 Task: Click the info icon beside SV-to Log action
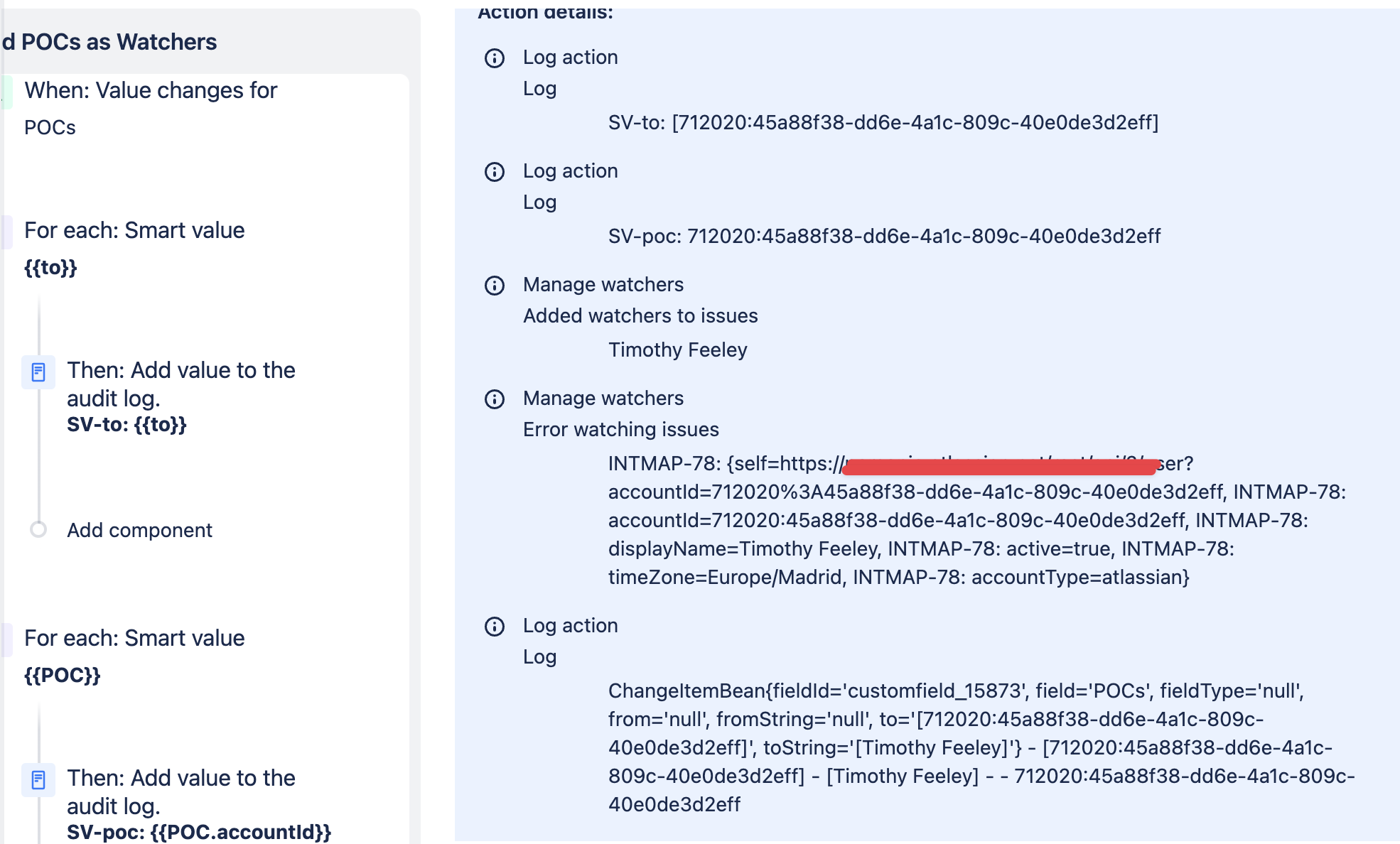click(495, 58)
